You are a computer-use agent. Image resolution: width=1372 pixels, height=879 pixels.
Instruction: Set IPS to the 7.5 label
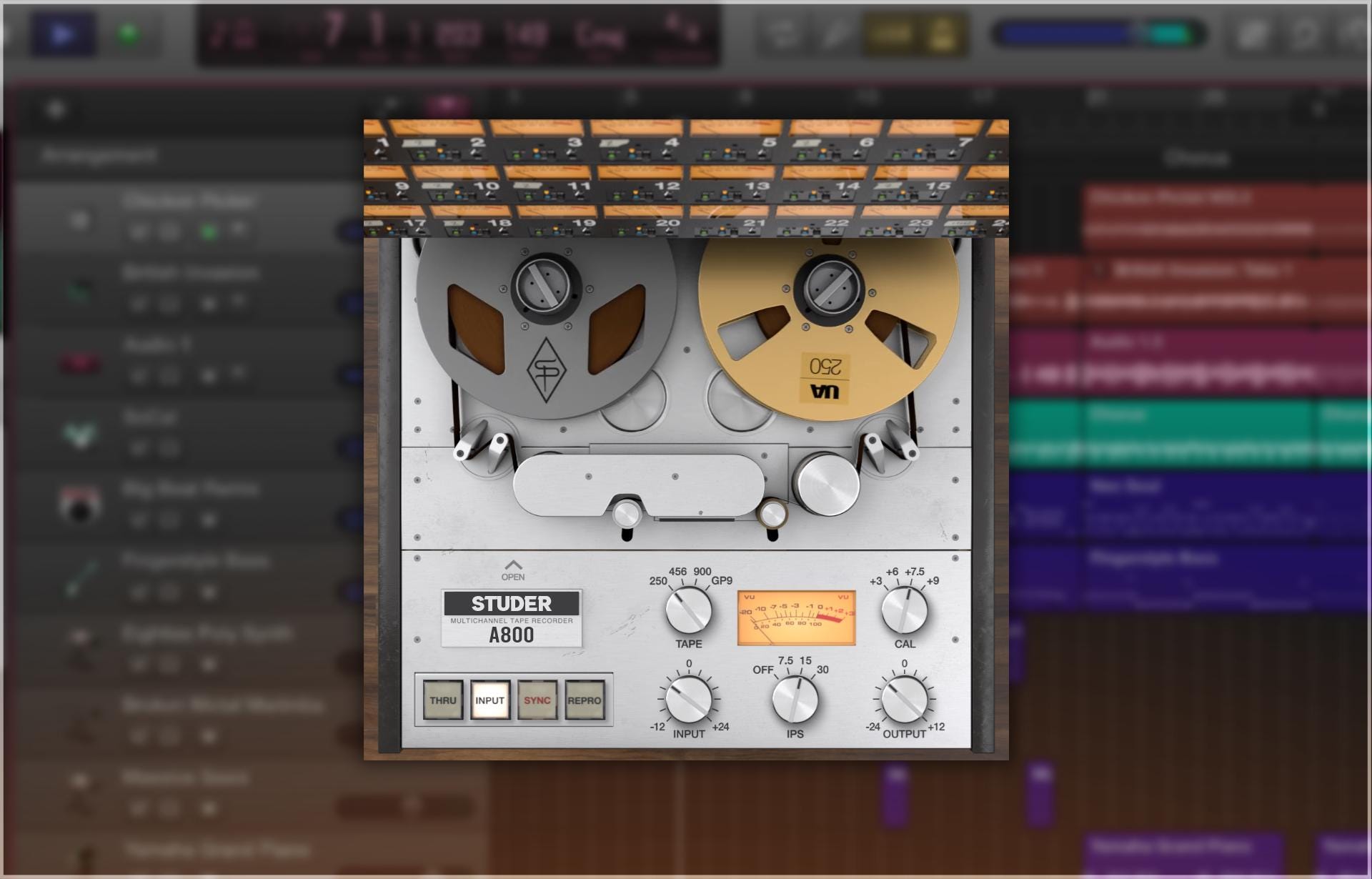785,661
